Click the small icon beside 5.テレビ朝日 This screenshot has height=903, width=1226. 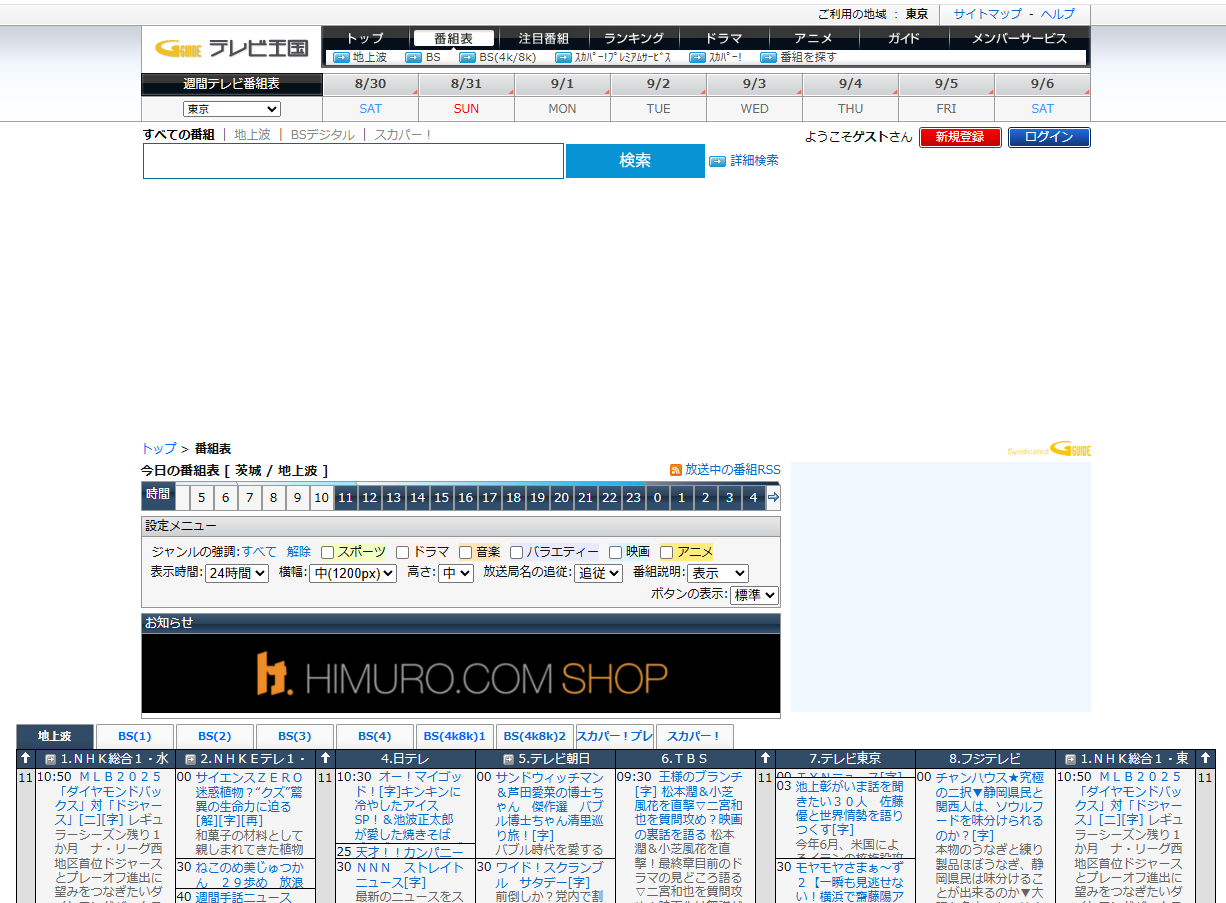pyautogui.click(x=508, y=759)
